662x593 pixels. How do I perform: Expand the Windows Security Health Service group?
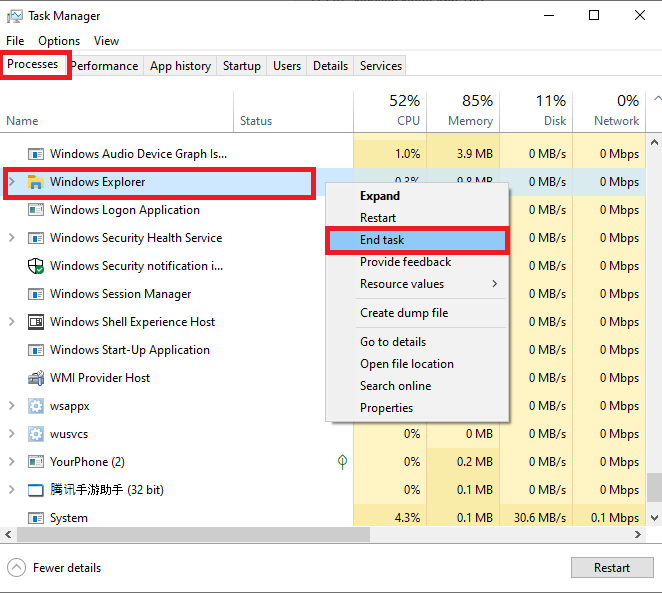point(12,238)
